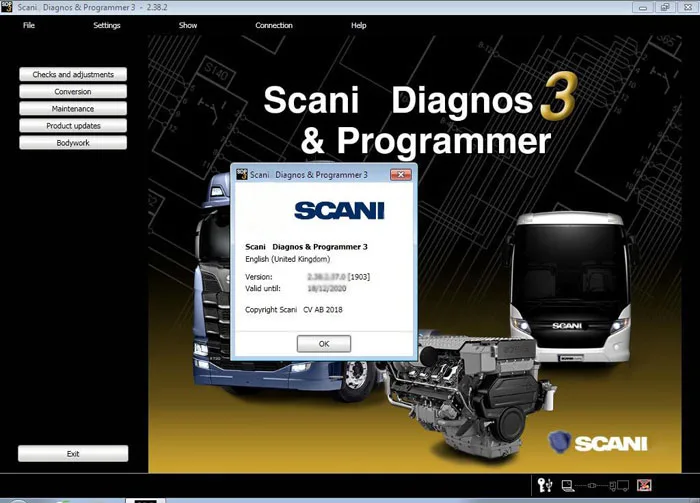
Task: Open the Show menu
Action: [x=188, y=25]
